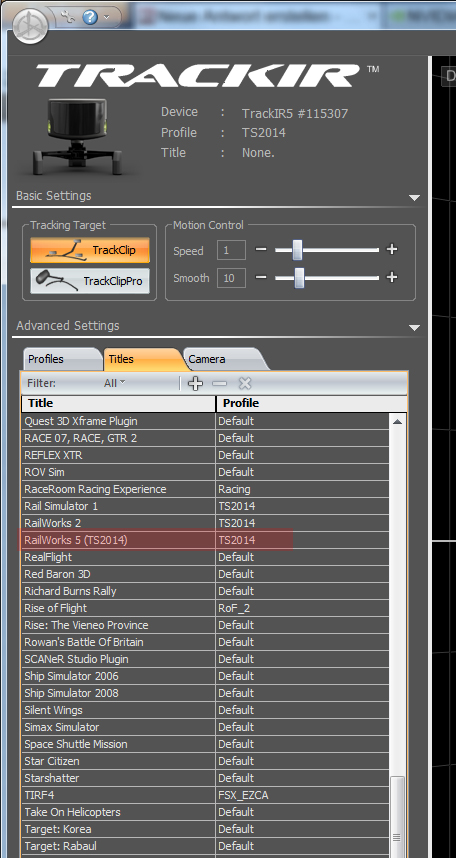Screen dimensions: 456x858
Task: Open the wrench settings icon in title bar
Action: pyautogui.click(x=68, y=16)
